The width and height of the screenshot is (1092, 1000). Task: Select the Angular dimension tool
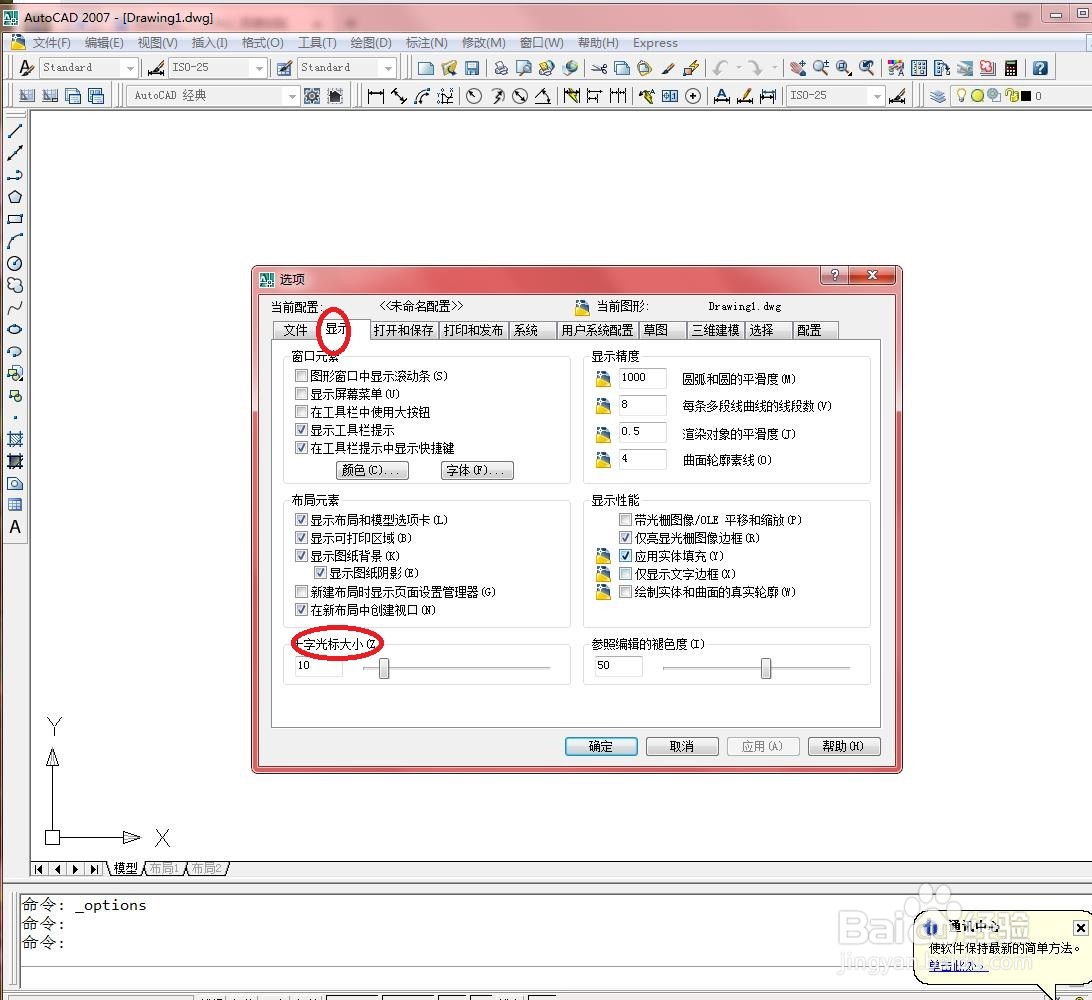pyautogui.click(x=543, y=95)
